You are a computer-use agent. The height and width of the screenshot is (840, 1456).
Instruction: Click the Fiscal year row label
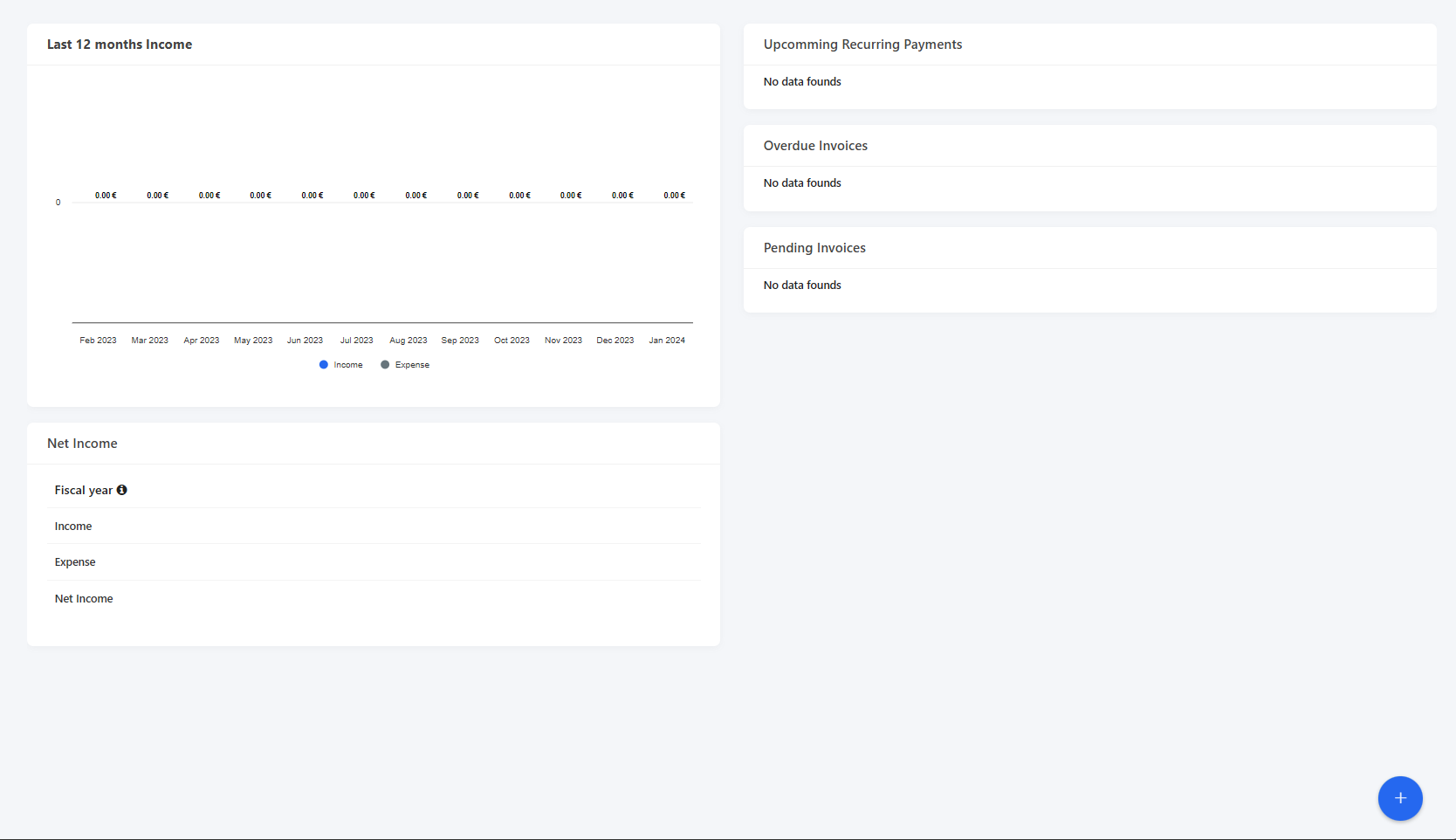click(84, 490)
